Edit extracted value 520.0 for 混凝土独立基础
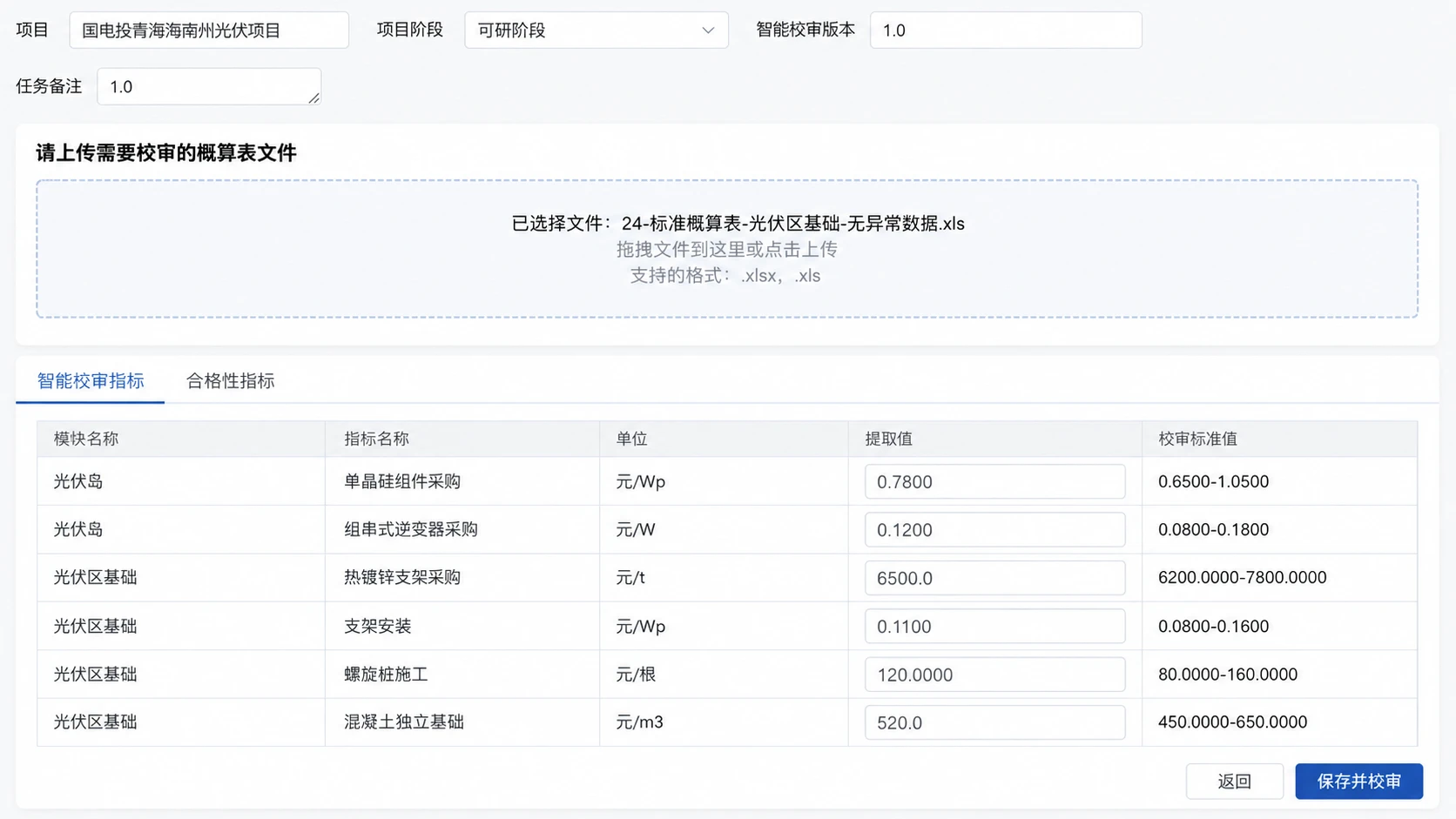The width and height of the screenshot is (1456, 819). 994,722
